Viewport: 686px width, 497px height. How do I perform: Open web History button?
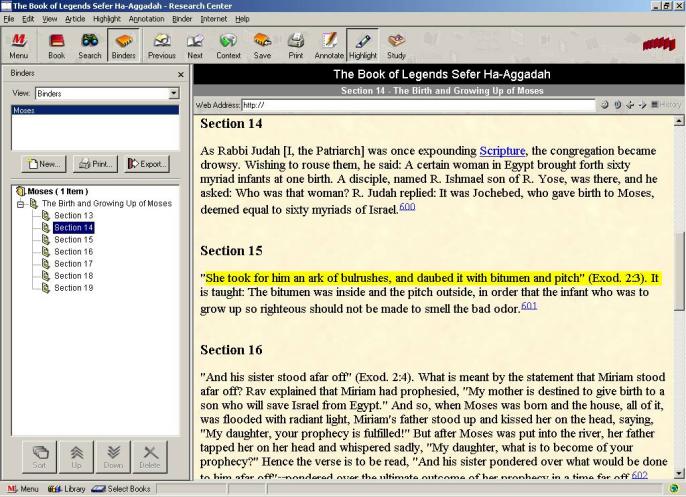[666, 105]
